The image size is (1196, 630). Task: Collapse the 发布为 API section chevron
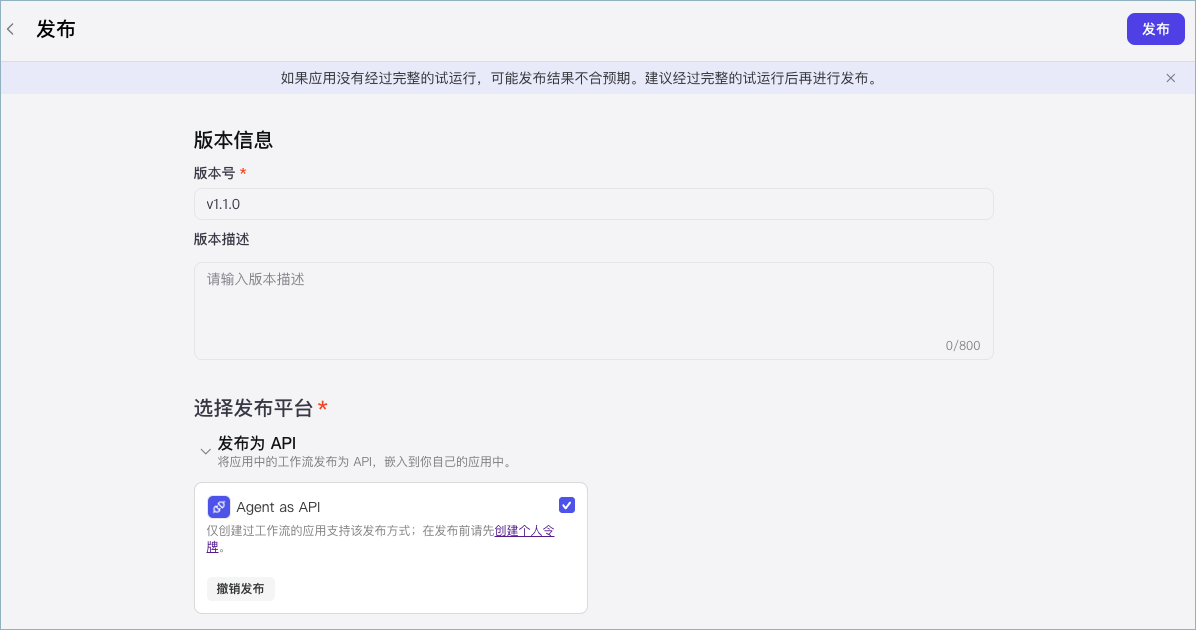(x=205, y=452)
